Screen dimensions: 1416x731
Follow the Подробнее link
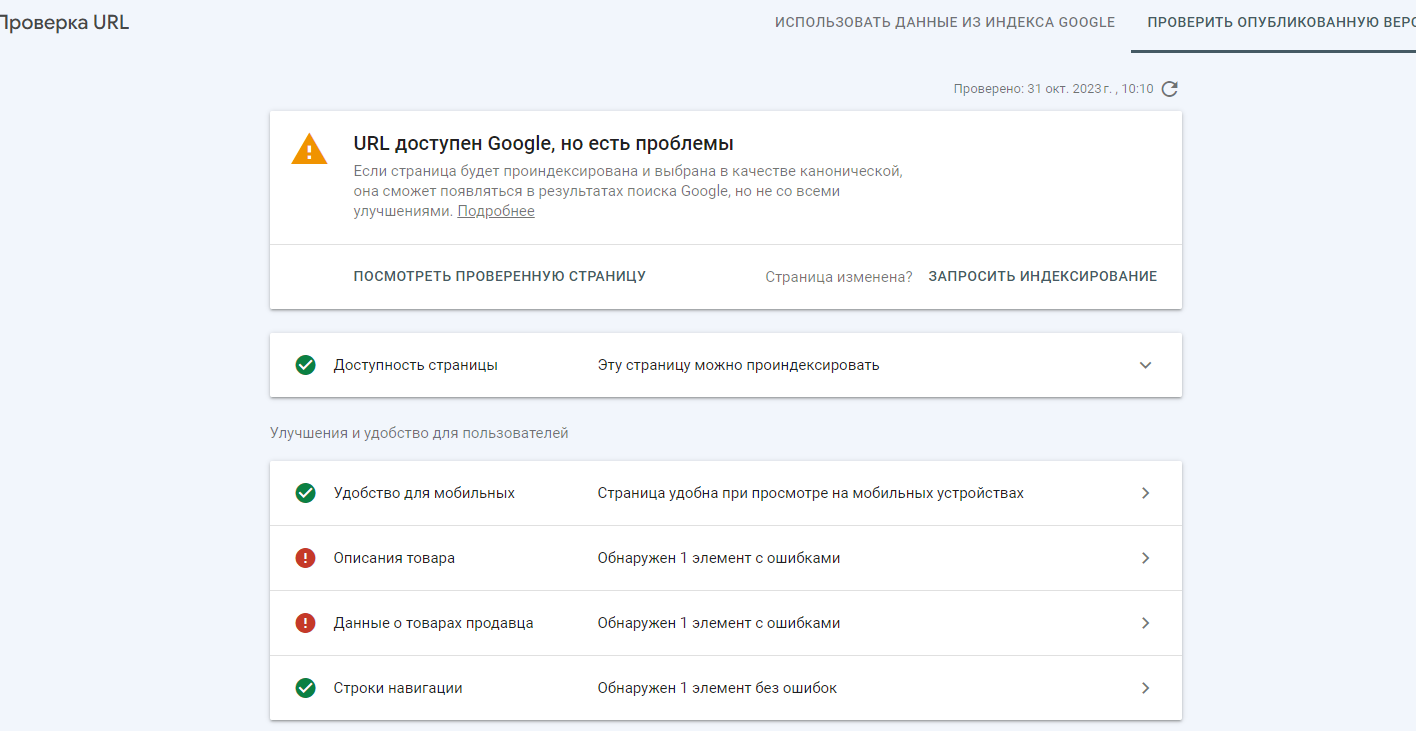click(496, 211)
